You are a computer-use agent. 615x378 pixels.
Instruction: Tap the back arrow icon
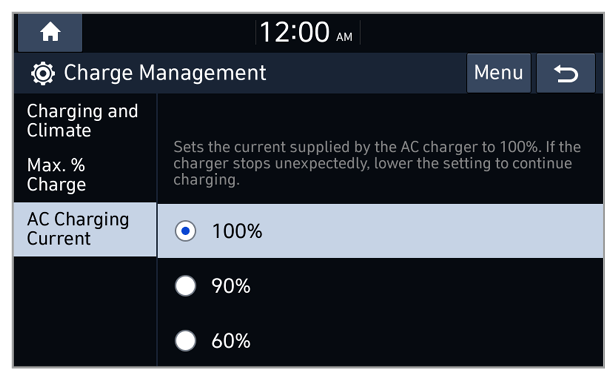pyautogui.click(x=566, y=73)
